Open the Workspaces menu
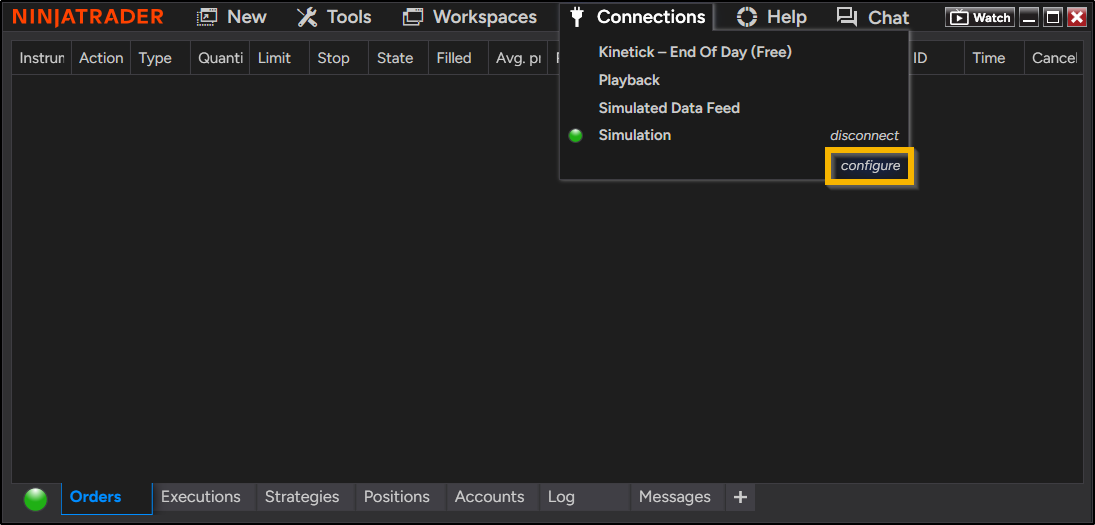 pyautogui.click(x=470, y=17)
